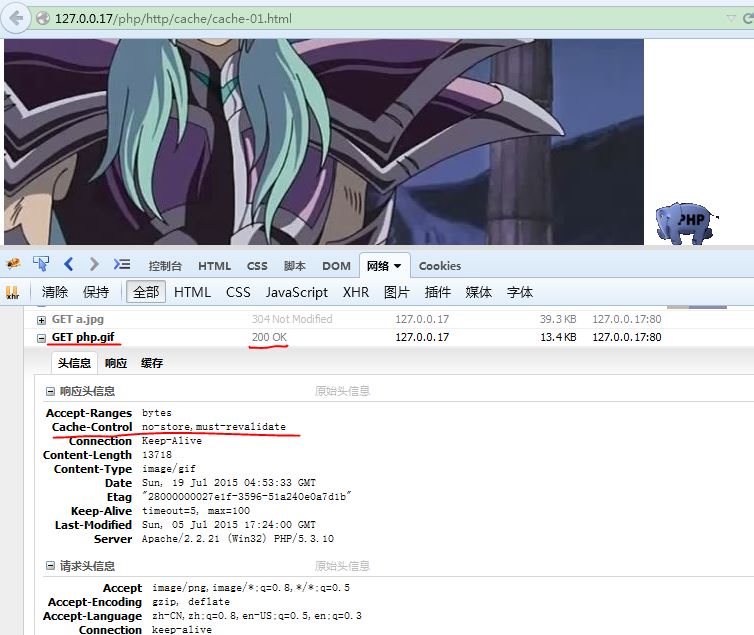The height and width of the screenshot is (635, 754).
Task: Click the reload icon in address bar
Action: tap(748, 19)
